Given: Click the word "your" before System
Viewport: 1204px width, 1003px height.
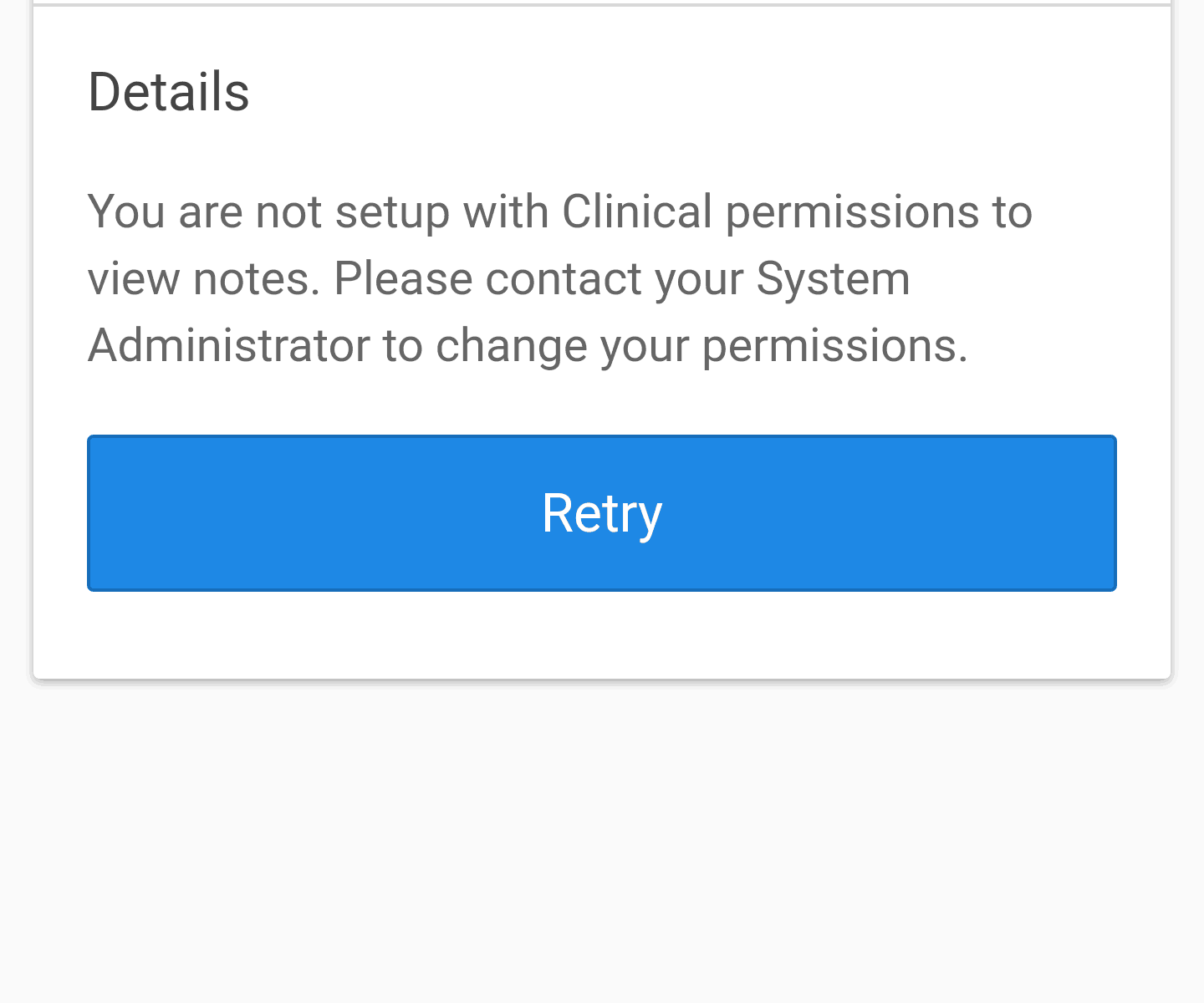Looking at the screenshot, I should point(699,278).
